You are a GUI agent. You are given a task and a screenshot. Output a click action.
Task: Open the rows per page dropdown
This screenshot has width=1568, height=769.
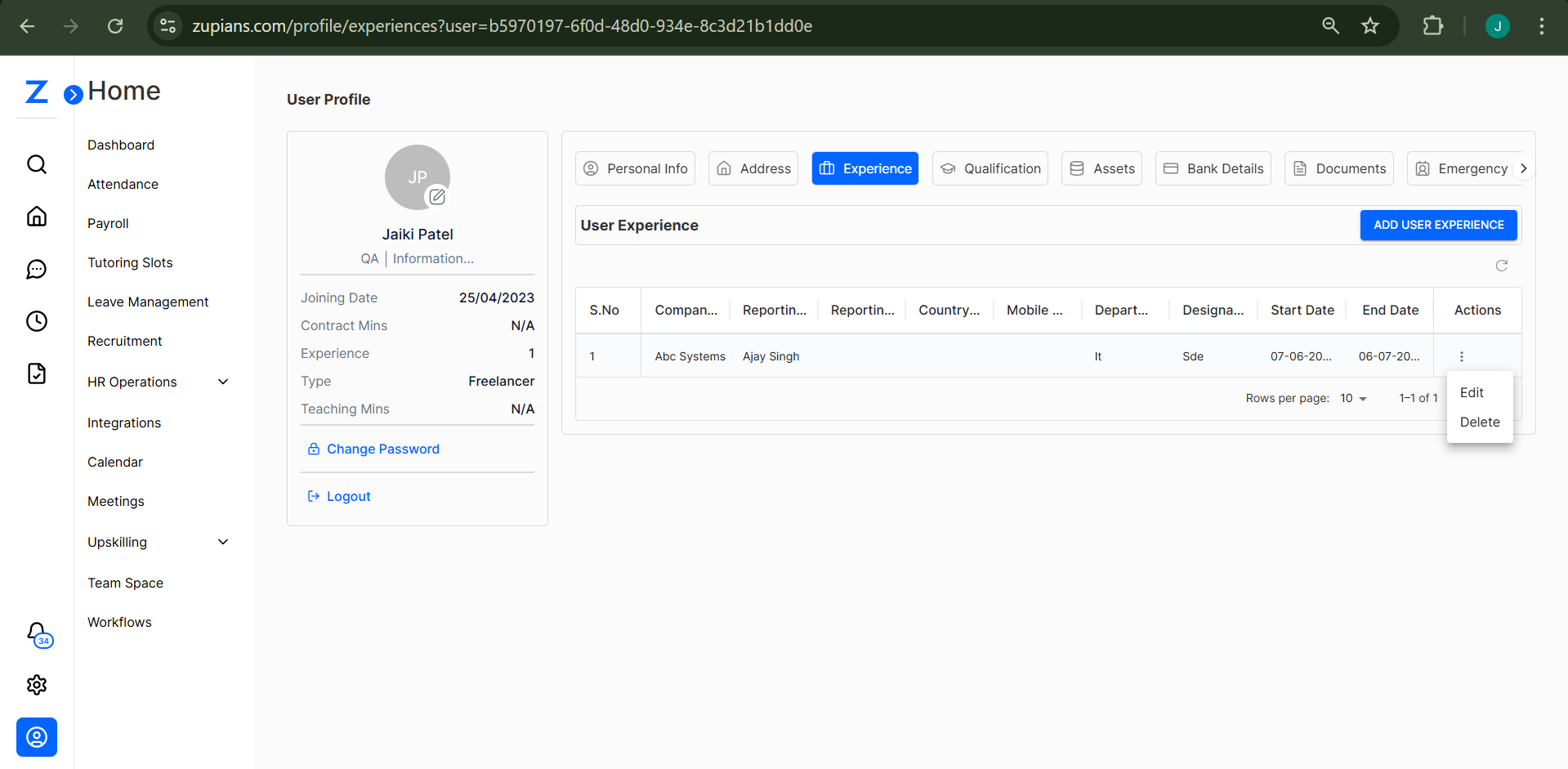[x=1353, y=398]
